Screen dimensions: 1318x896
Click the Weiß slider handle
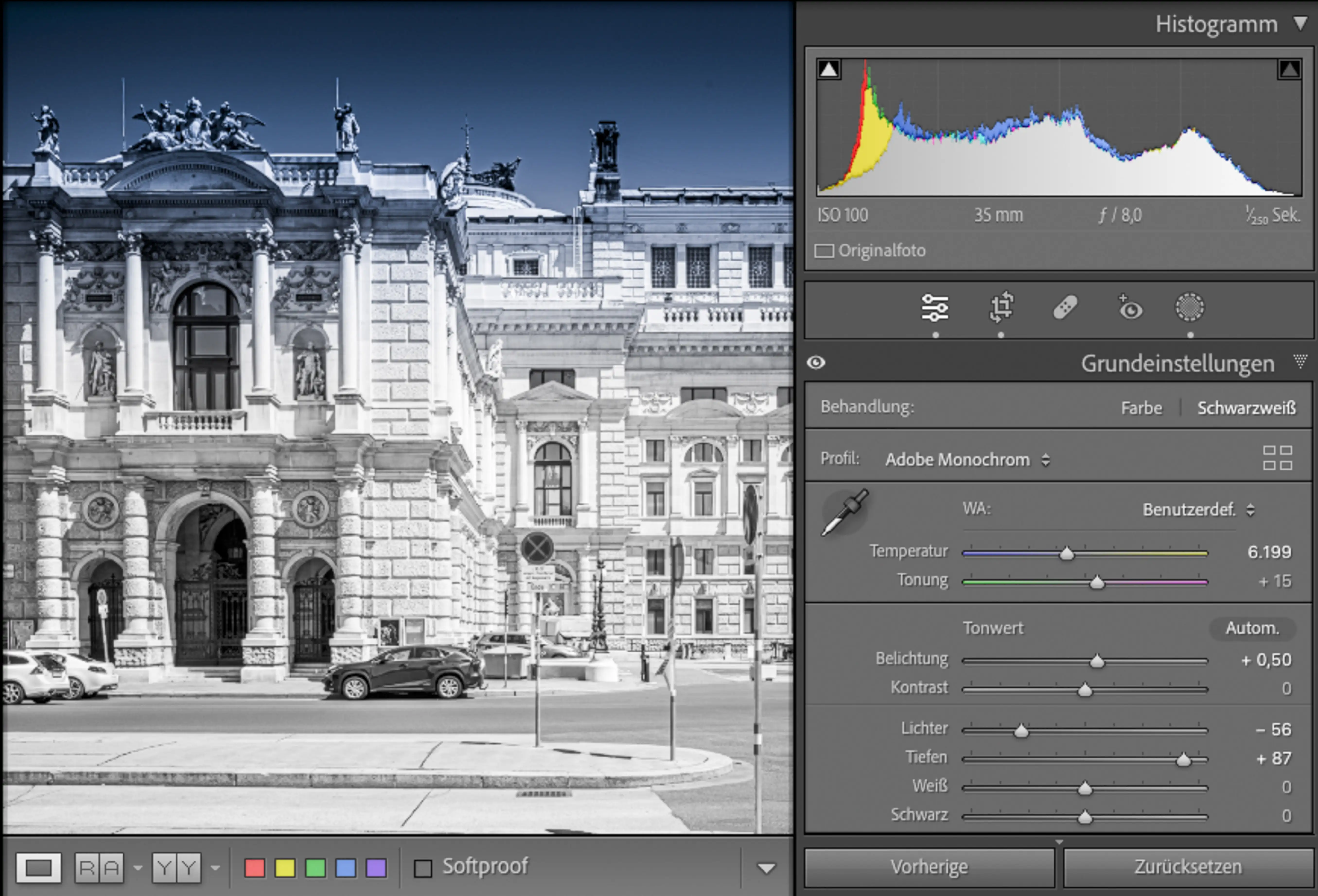[1084, 788]
